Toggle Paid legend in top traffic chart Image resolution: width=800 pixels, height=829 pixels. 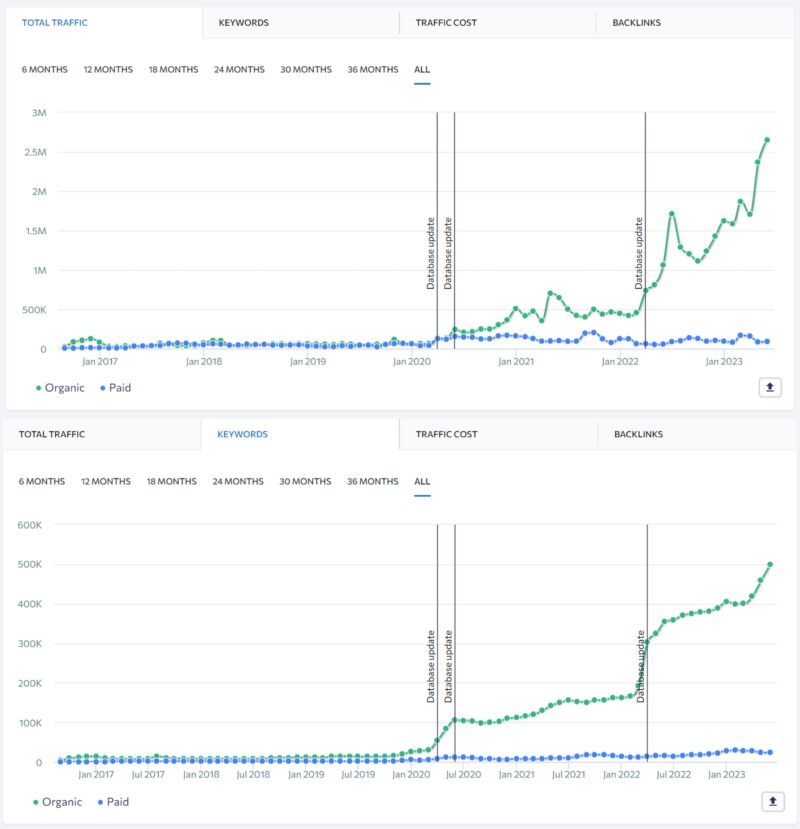coord(114,388)
